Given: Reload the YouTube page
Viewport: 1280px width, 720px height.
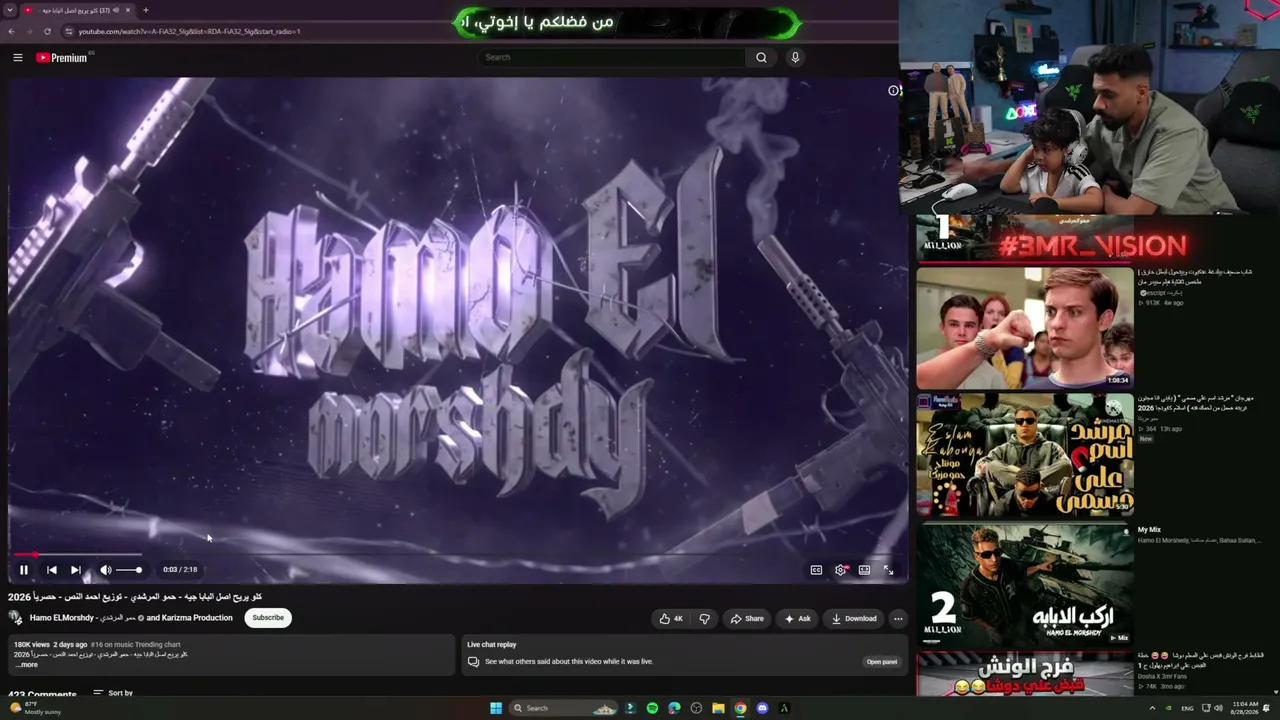Looking at the screenshot, I should (47, 31).
